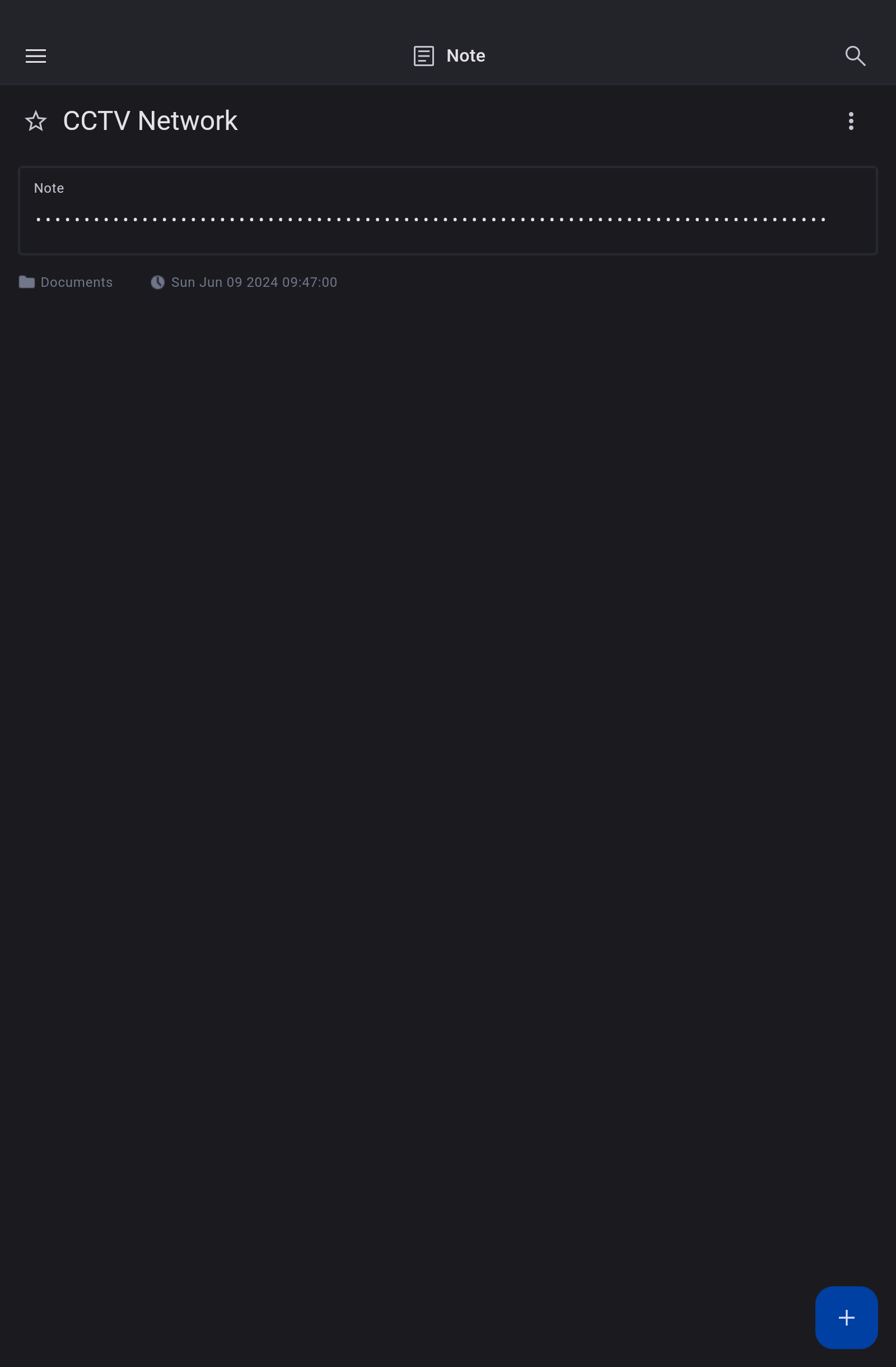Click the folder icon beside Documents
This screenshot has width=896, height=1367.
(26, 282)
